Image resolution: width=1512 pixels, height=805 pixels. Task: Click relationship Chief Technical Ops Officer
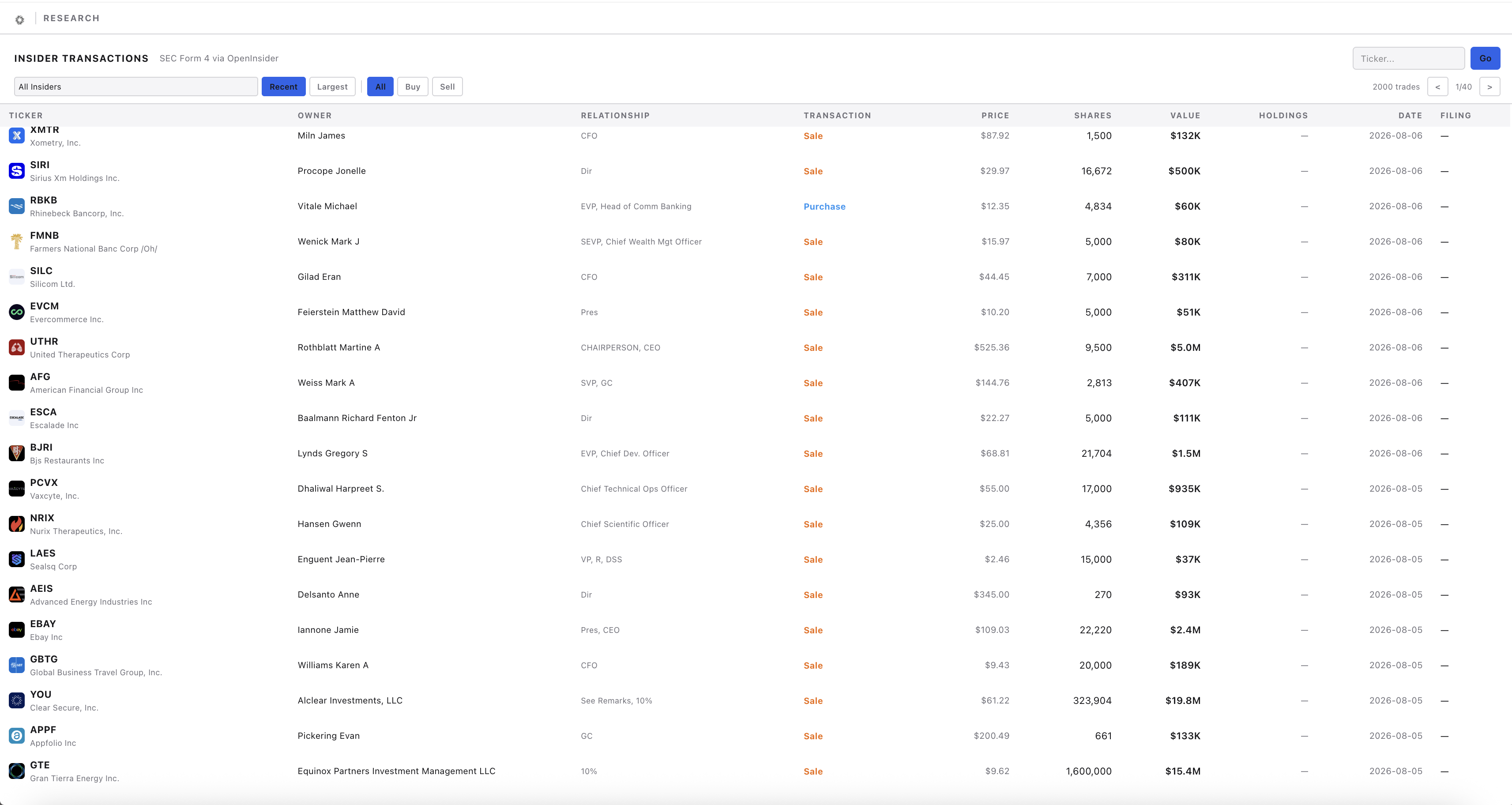tap(634, 489)
